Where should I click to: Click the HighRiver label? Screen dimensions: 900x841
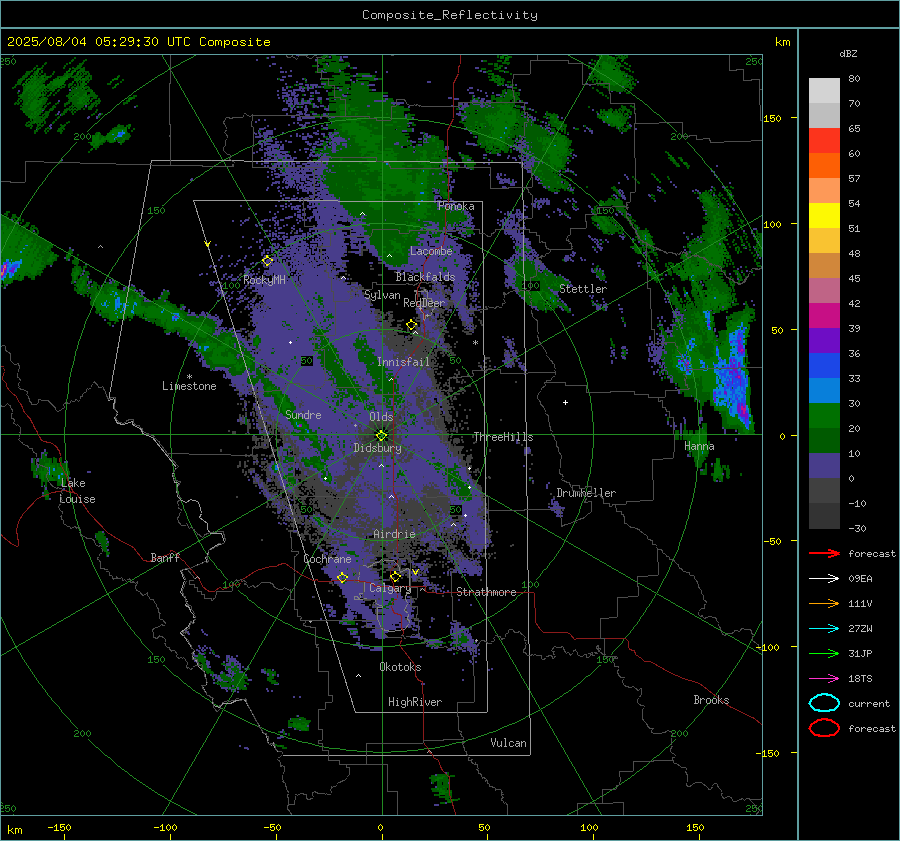pyautogui.click(x=415, y=702)
